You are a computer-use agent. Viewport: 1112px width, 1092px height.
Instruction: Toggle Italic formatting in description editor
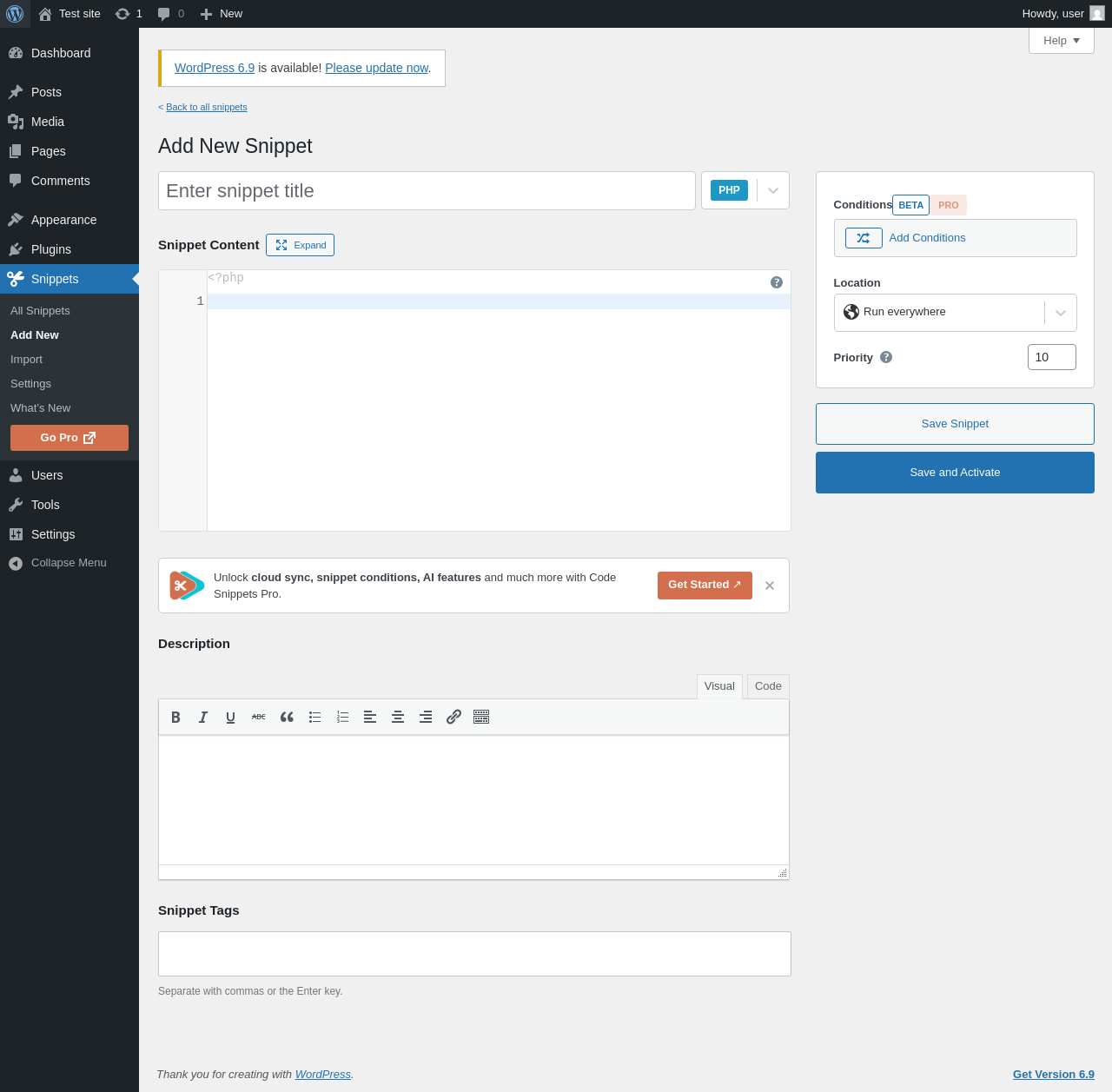tap(203, 717)
